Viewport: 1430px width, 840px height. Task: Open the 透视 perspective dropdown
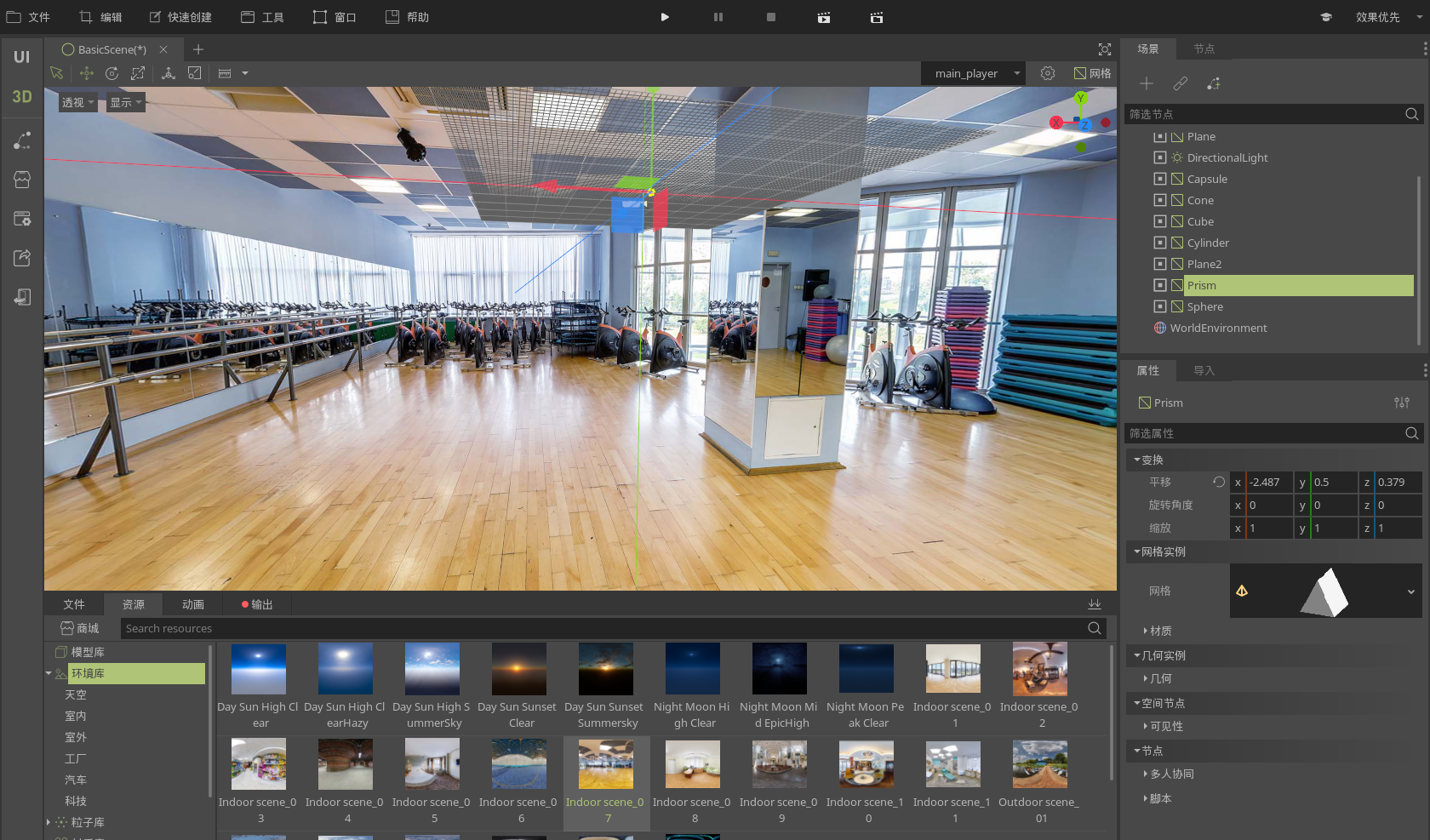pos(77,103)
